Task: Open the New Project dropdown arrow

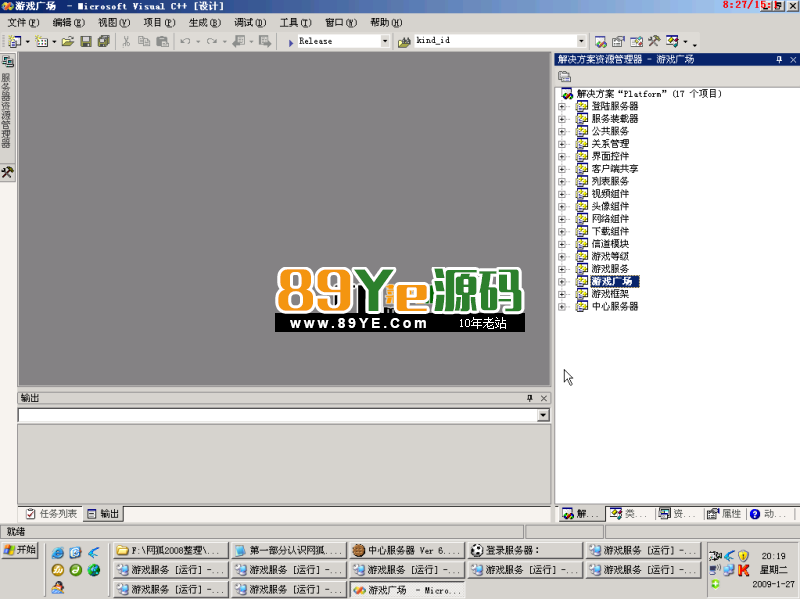Action: coord(28,41)
